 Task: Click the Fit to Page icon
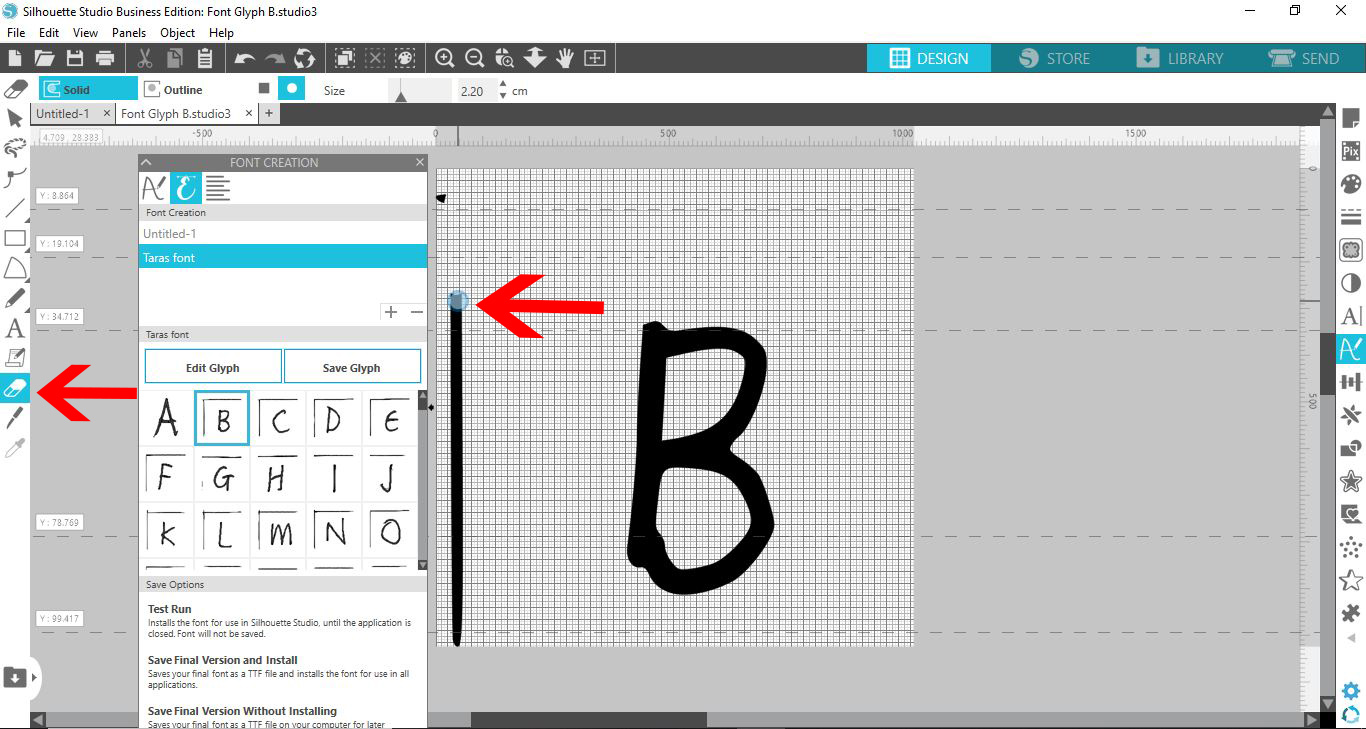pyautogui.click(x=595, y=58)
